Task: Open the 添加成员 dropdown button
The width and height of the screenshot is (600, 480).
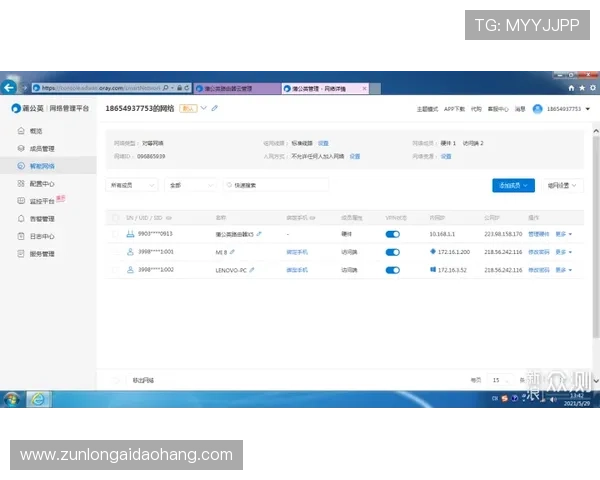Action: [x=514, y=185]
